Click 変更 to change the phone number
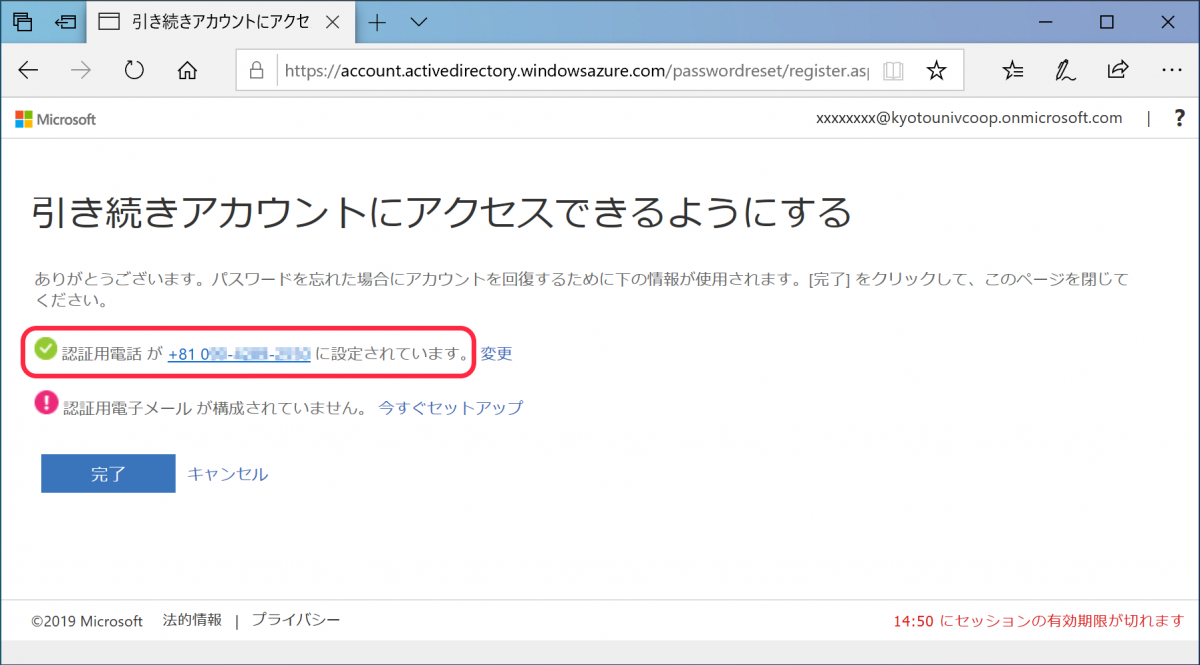The image size is (1200, 665). tap(496, 353)
